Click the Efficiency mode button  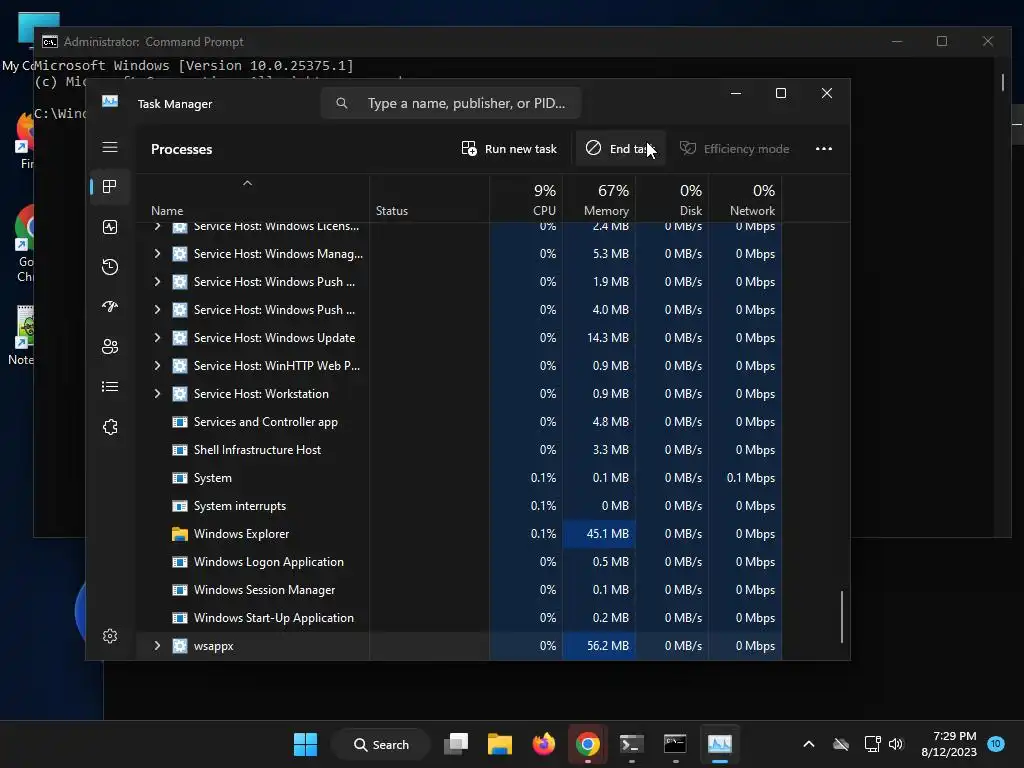point(735,149)
